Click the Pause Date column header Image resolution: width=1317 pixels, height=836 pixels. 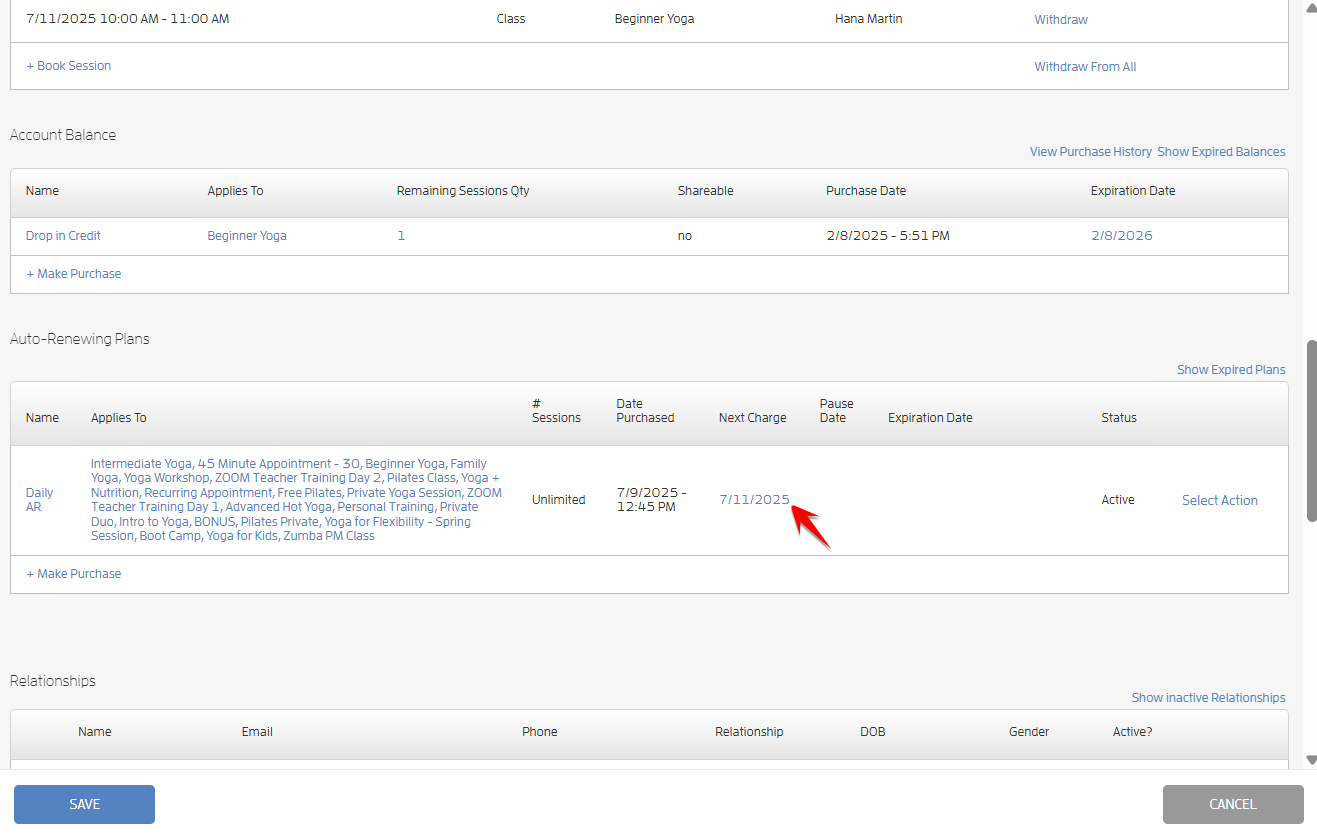pyautogui.click(x=837, y=411)
